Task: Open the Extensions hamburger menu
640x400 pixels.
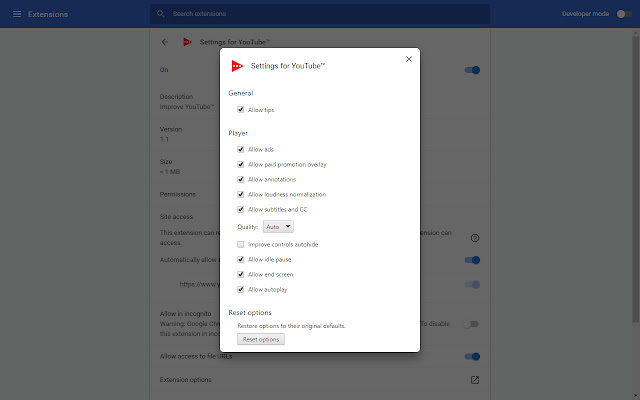Action: coord(17,14)
